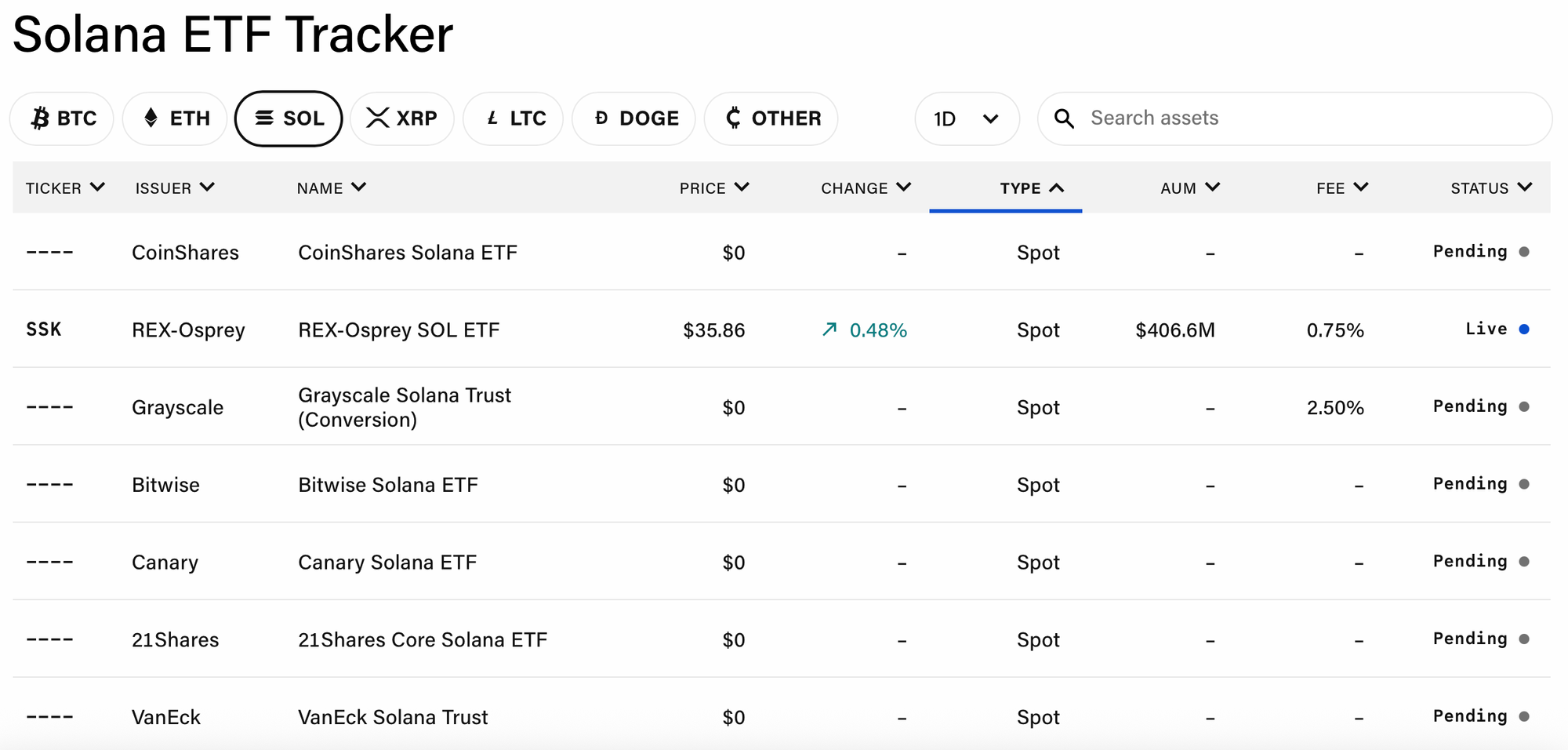Click the Dogecoin logo icon
The width and height of the screenshot is (1568, 750).
(601, 118)
